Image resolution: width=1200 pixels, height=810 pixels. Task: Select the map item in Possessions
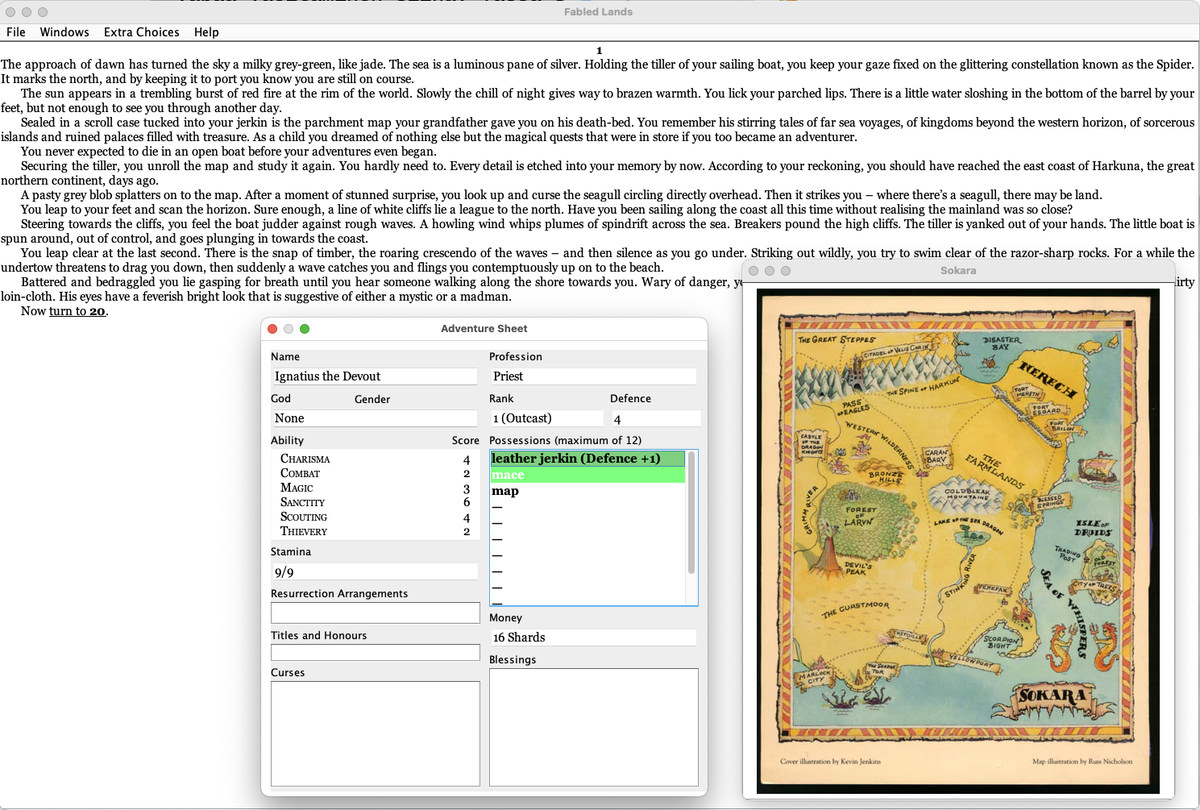pyautogui.click(x=588, y=491)
